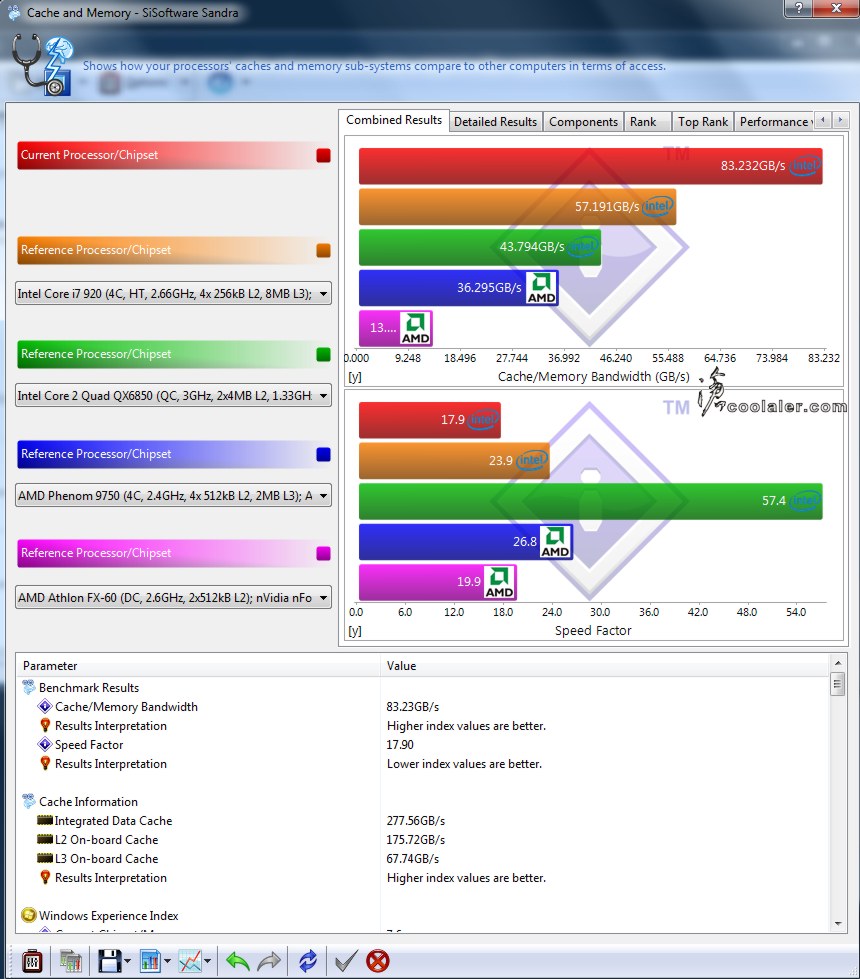Image resolution: width=860 pixels, height=979 pixels.
Task: Click the blue refresh arrows icon
Action: point(308,961)
